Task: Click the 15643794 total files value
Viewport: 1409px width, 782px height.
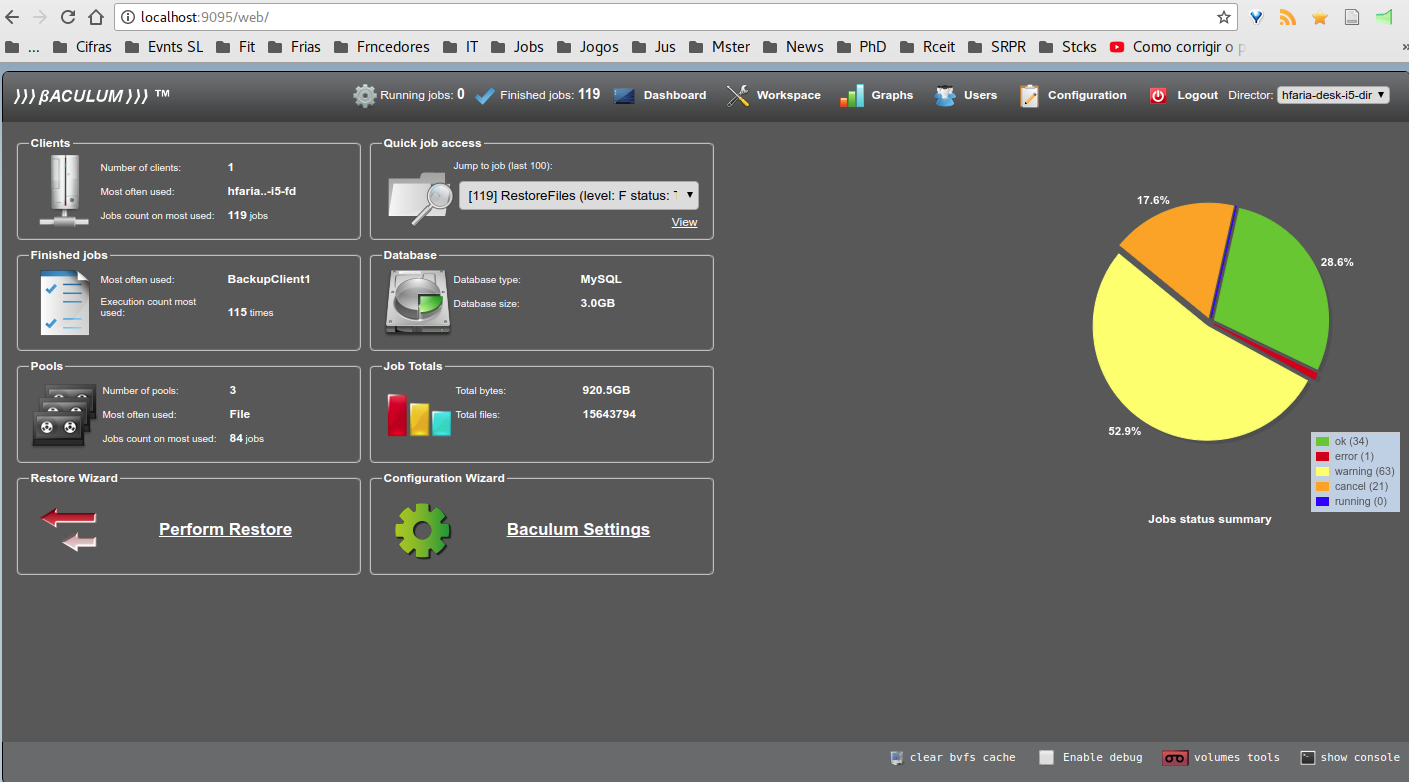Action: (609, 414)
